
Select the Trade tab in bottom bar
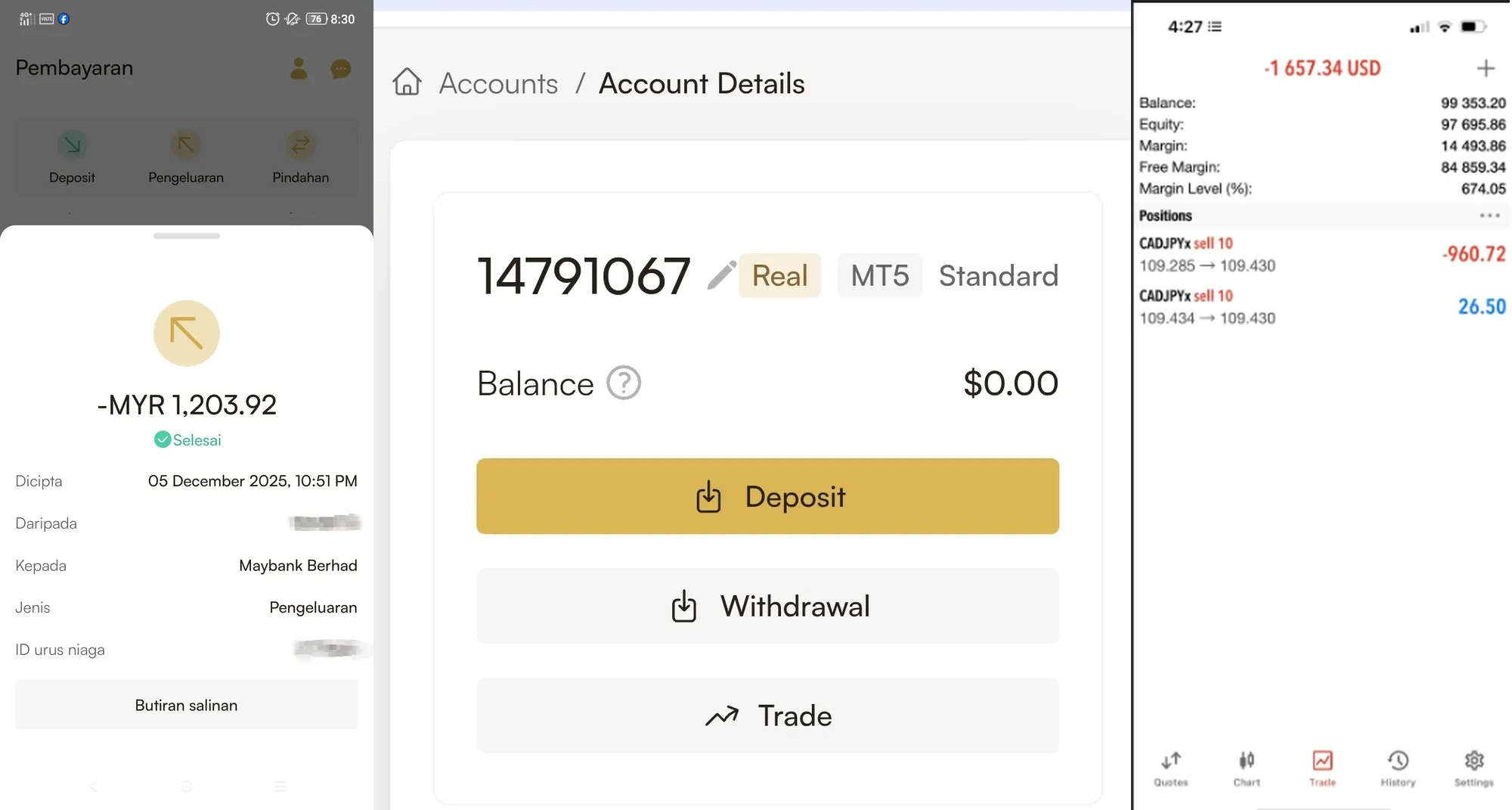click(1322, 768)
